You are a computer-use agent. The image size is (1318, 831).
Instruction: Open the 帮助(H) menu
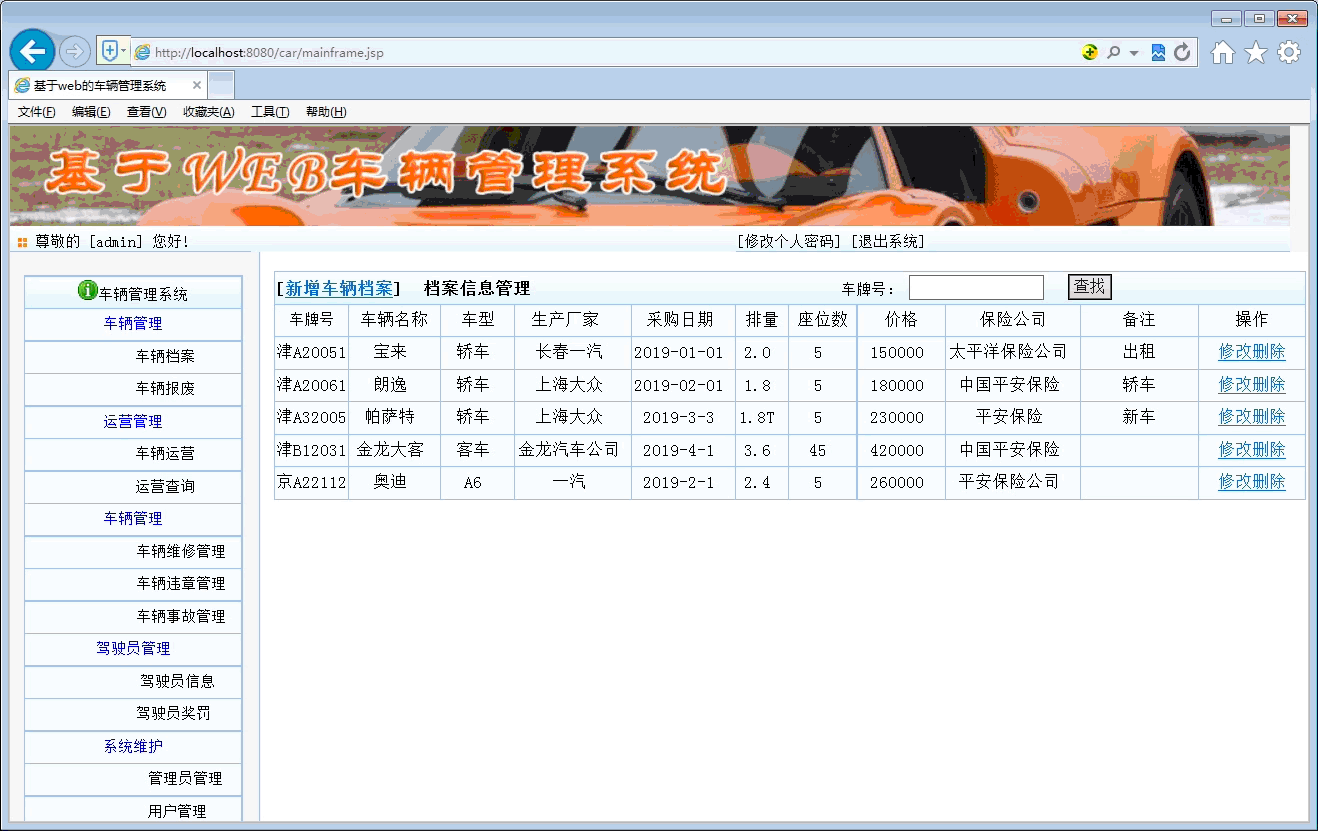click(326, 112)
